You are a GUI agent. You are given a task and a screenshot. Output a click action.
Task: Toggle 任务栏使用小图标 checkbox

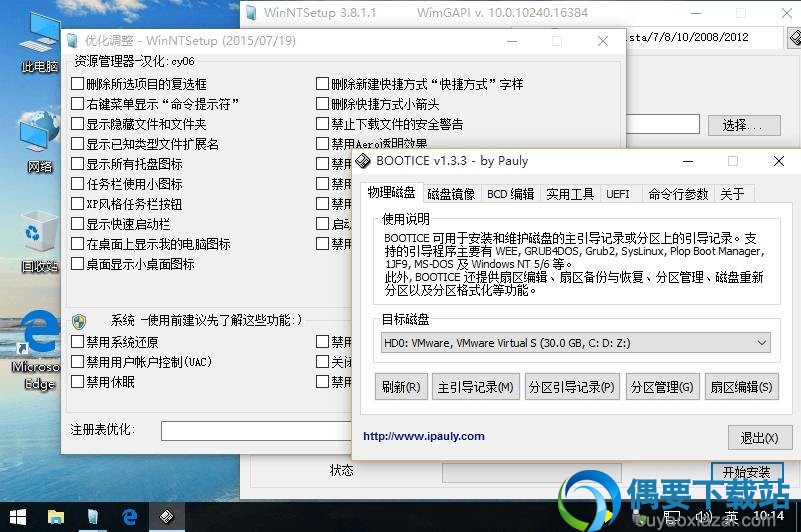[77, 183]
